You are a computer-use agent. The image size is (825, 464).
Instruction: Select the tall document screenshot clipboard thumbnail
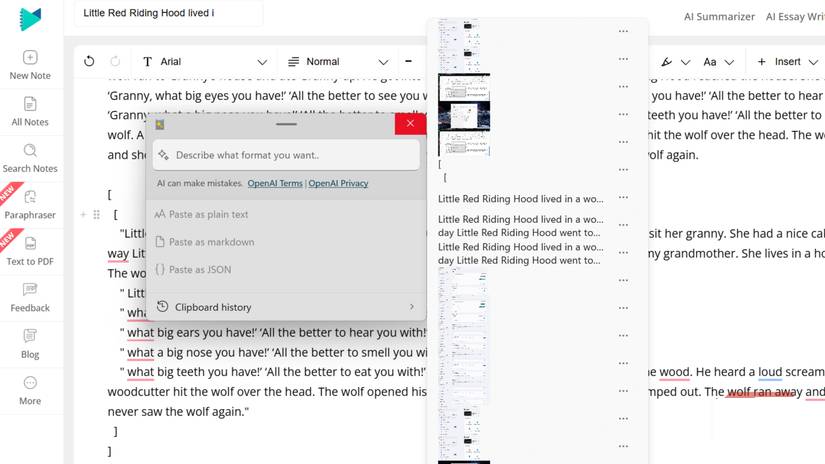tap(463, 335)
